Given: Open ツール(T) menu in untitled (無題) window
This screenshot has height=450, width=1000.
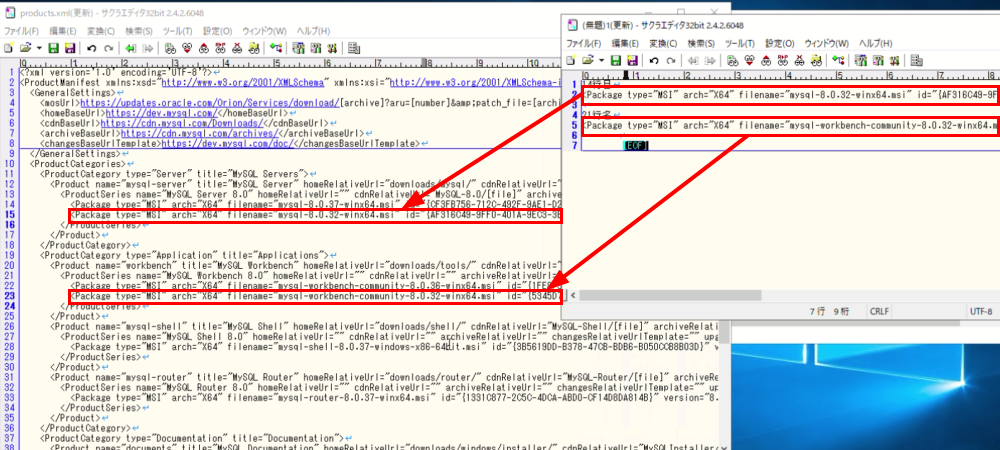Looking at the screenshot, I should tap(739, 43).
